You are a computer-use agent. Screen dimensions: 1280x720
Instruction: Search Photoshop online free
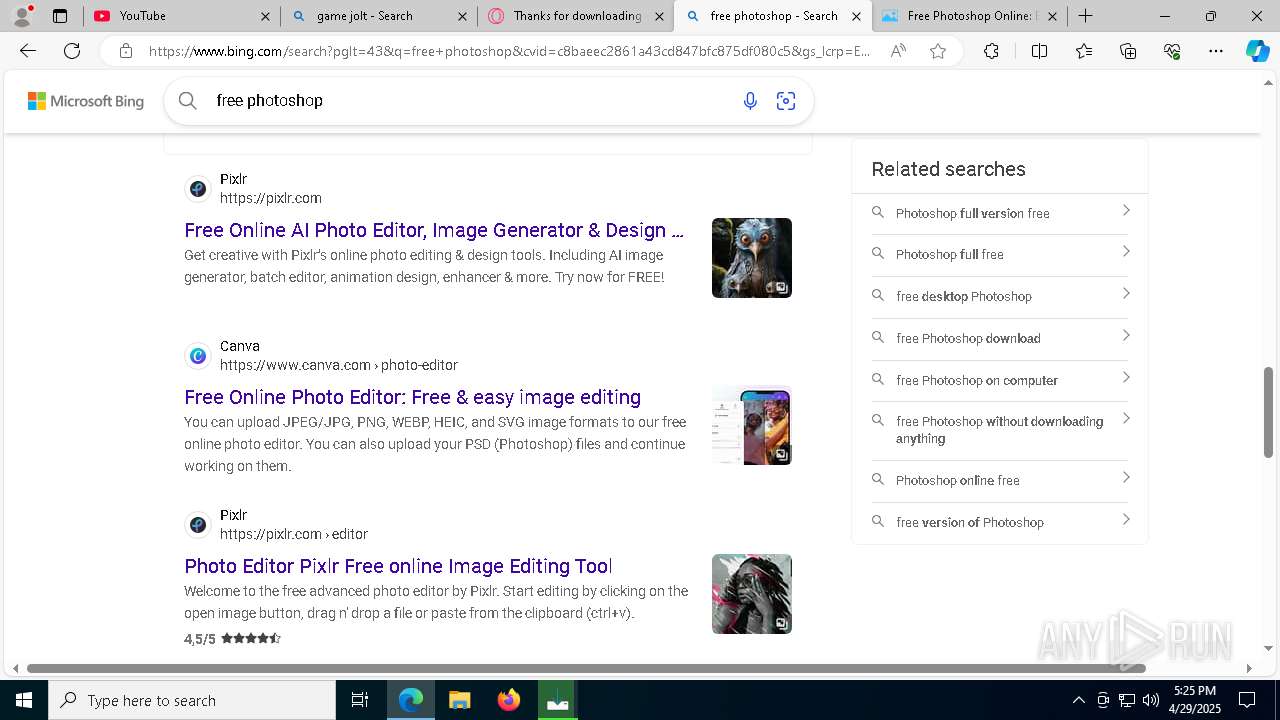[1000, 481]
